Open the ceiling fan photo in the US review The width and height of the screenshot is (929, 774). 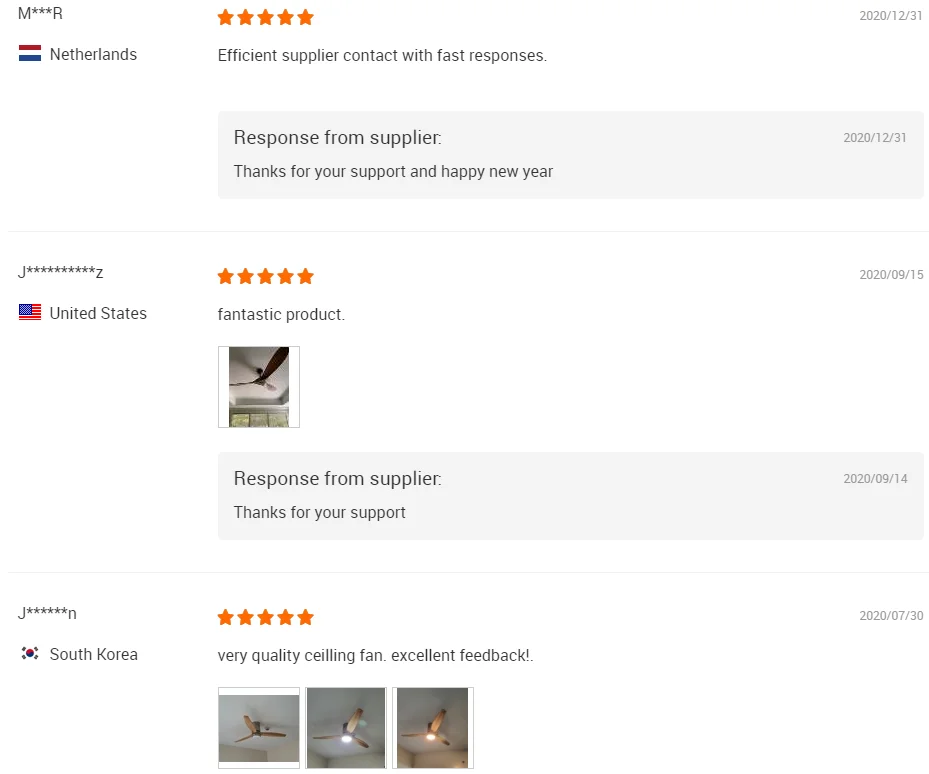click(259, 387)
